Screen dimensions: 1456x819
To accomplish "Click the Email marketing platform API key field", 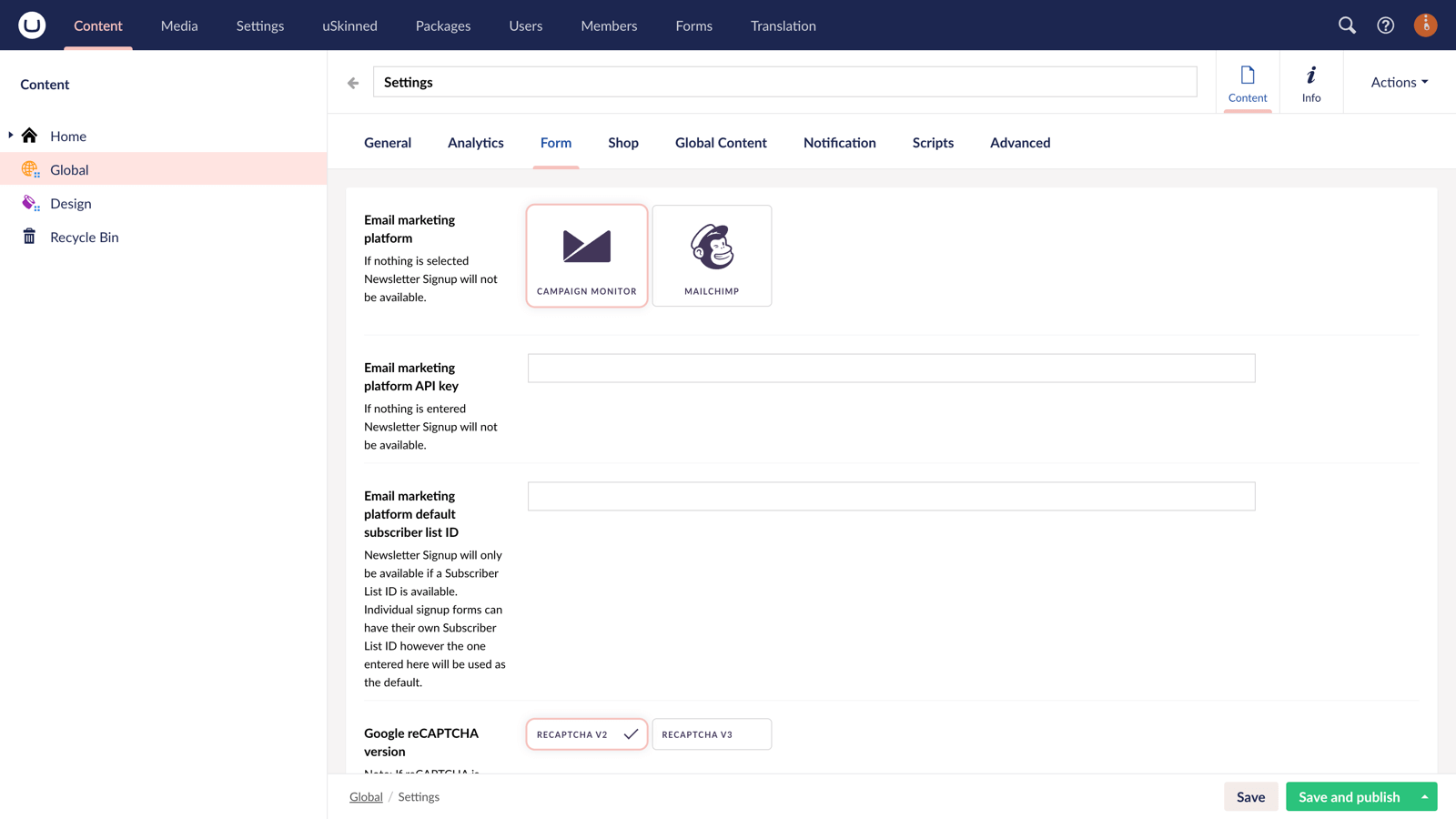I will click(891, 368).
